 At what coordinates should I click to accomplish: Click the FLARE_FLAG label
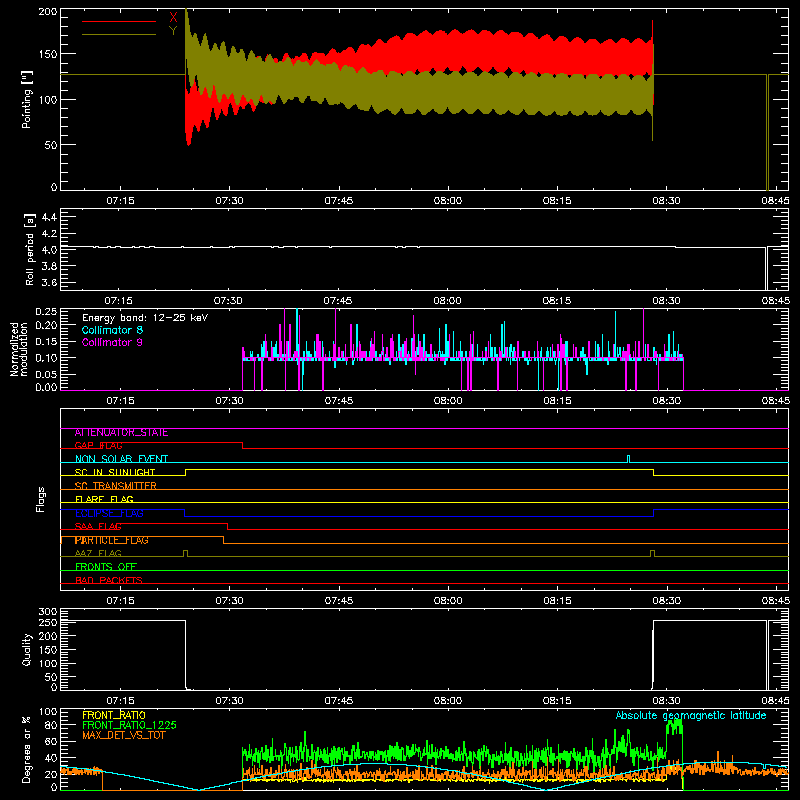[x=104, y=499]
